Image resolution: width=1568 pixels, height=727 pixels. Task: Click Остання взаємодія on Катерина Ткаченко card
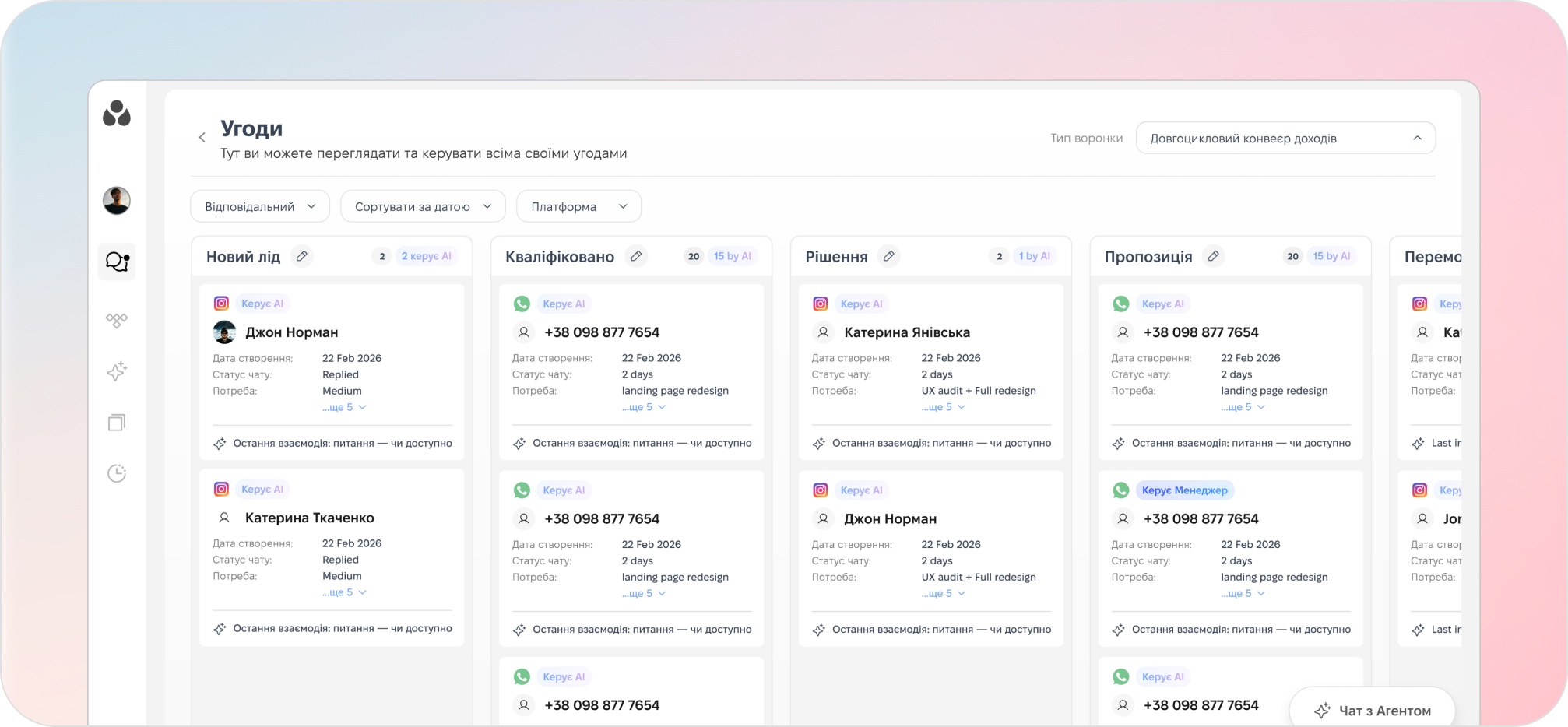click(343, 628)
